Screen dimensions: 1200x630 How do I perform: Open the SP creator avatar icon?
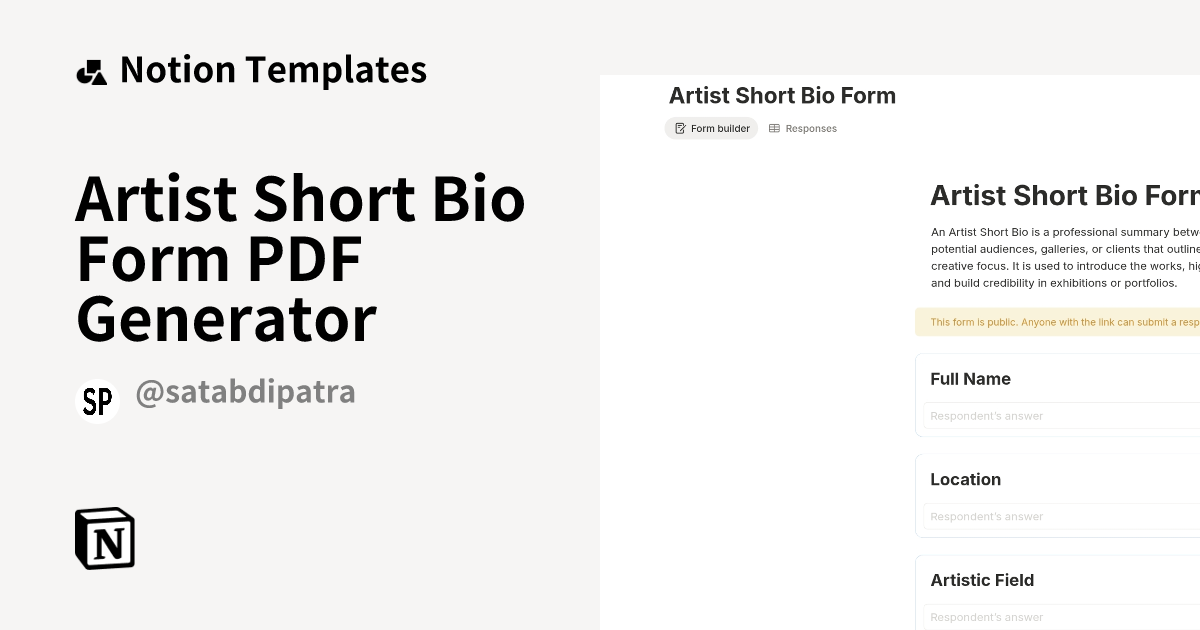click(x=97, y=401)
